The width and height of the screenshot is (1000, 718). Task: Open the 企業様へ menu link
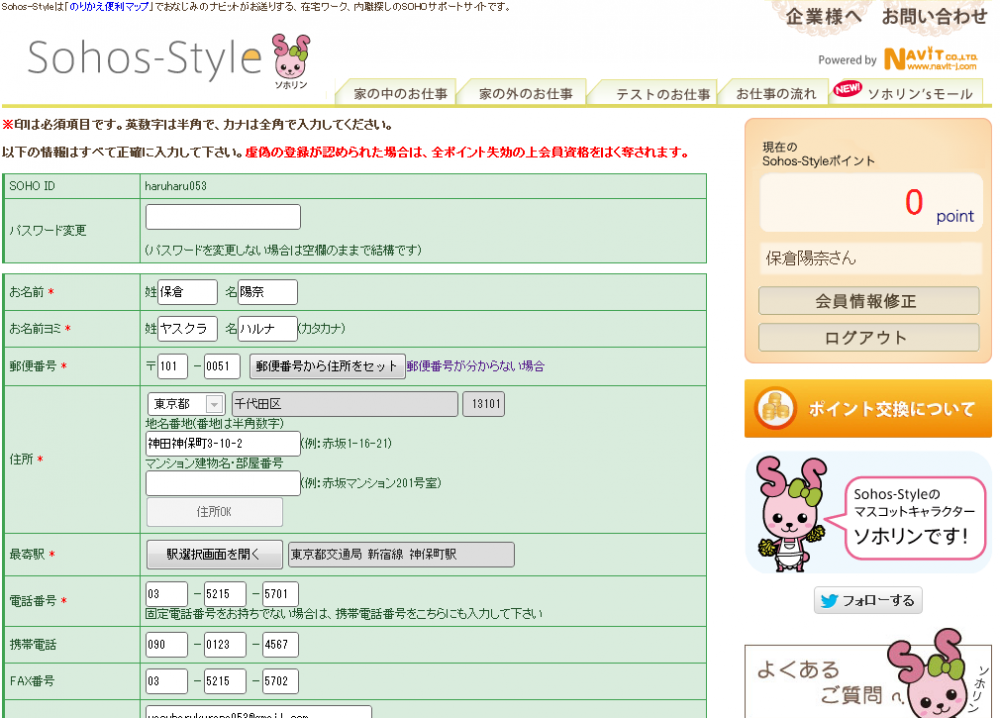[823, 17]
